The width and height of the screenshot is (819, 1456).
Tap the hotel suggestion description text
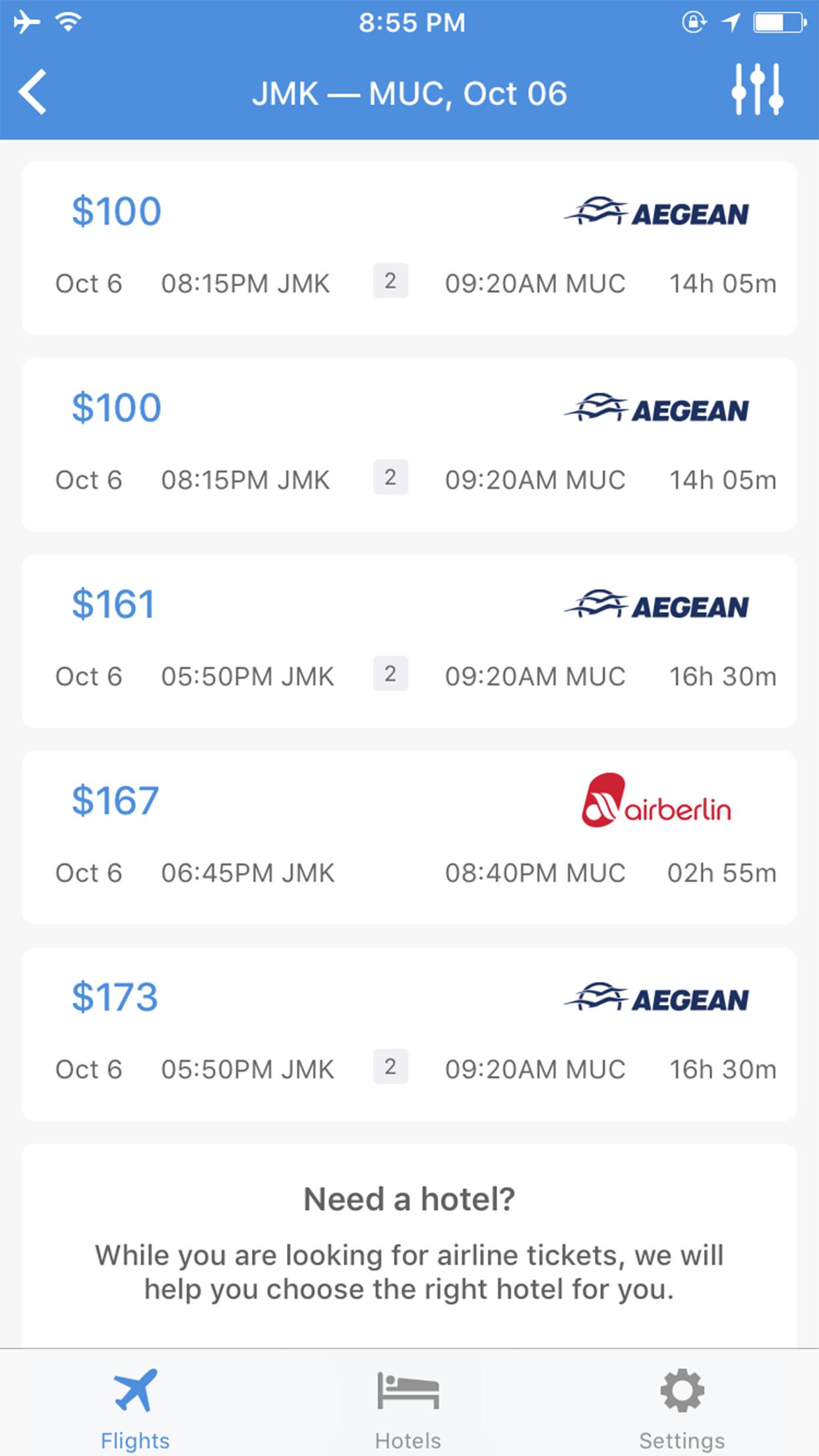click(x=409, y=1272)
